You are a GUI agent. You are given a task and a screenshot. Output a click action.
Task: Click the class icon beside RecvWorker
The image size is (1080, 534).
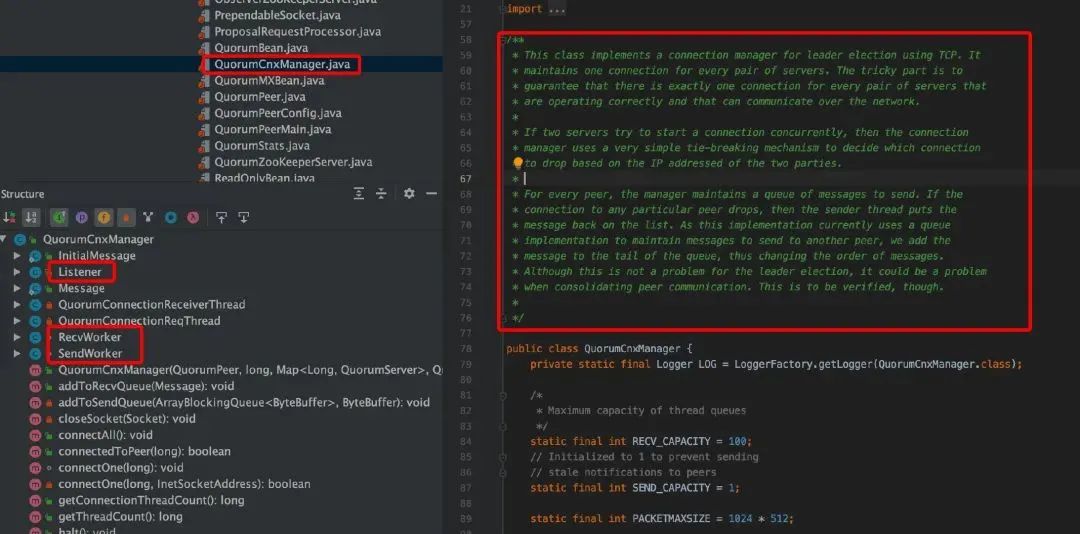[x=35, y=337]
